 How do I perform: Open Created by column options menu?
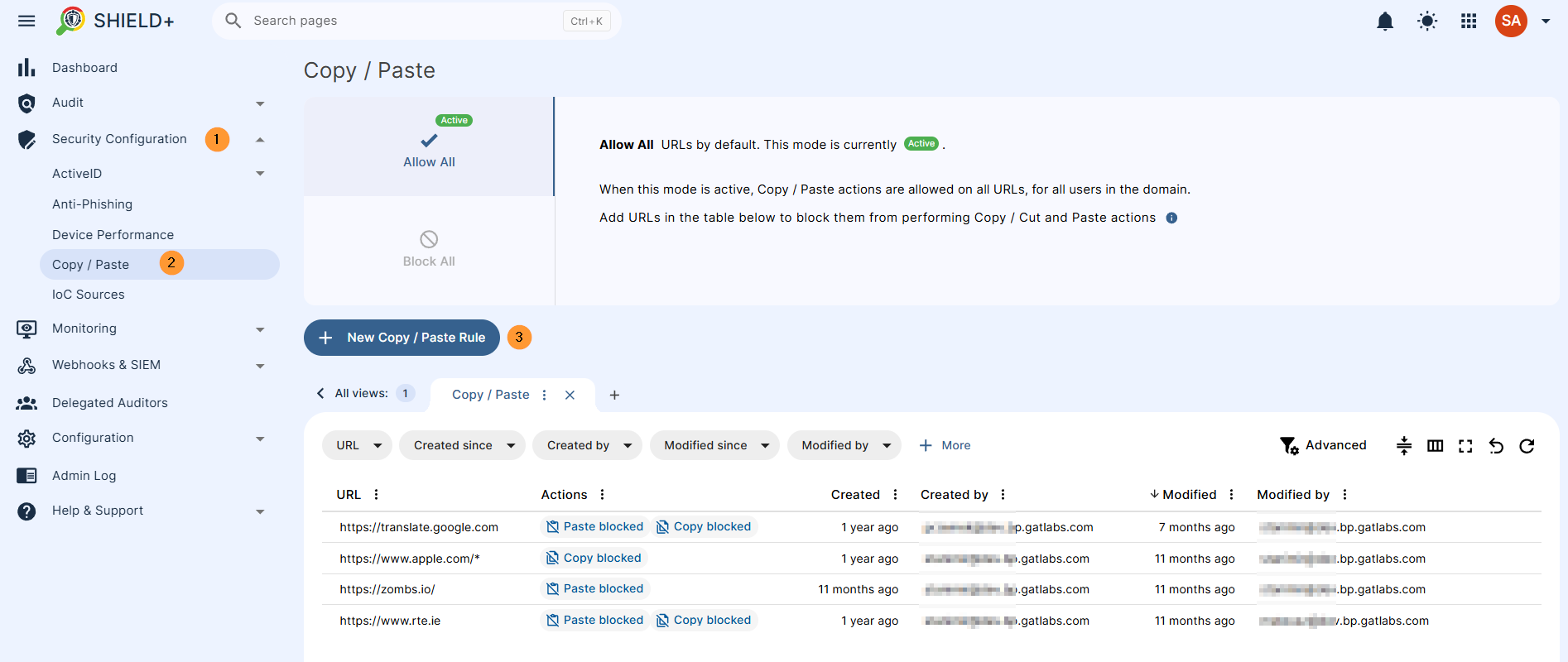(x=1003, y=494)
